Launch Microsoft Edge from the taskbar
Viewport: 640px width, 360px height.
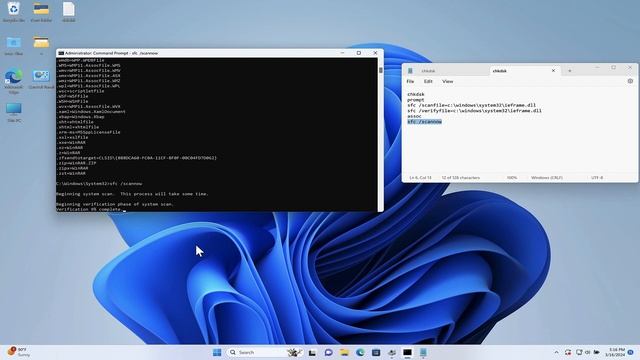point(360,352)
